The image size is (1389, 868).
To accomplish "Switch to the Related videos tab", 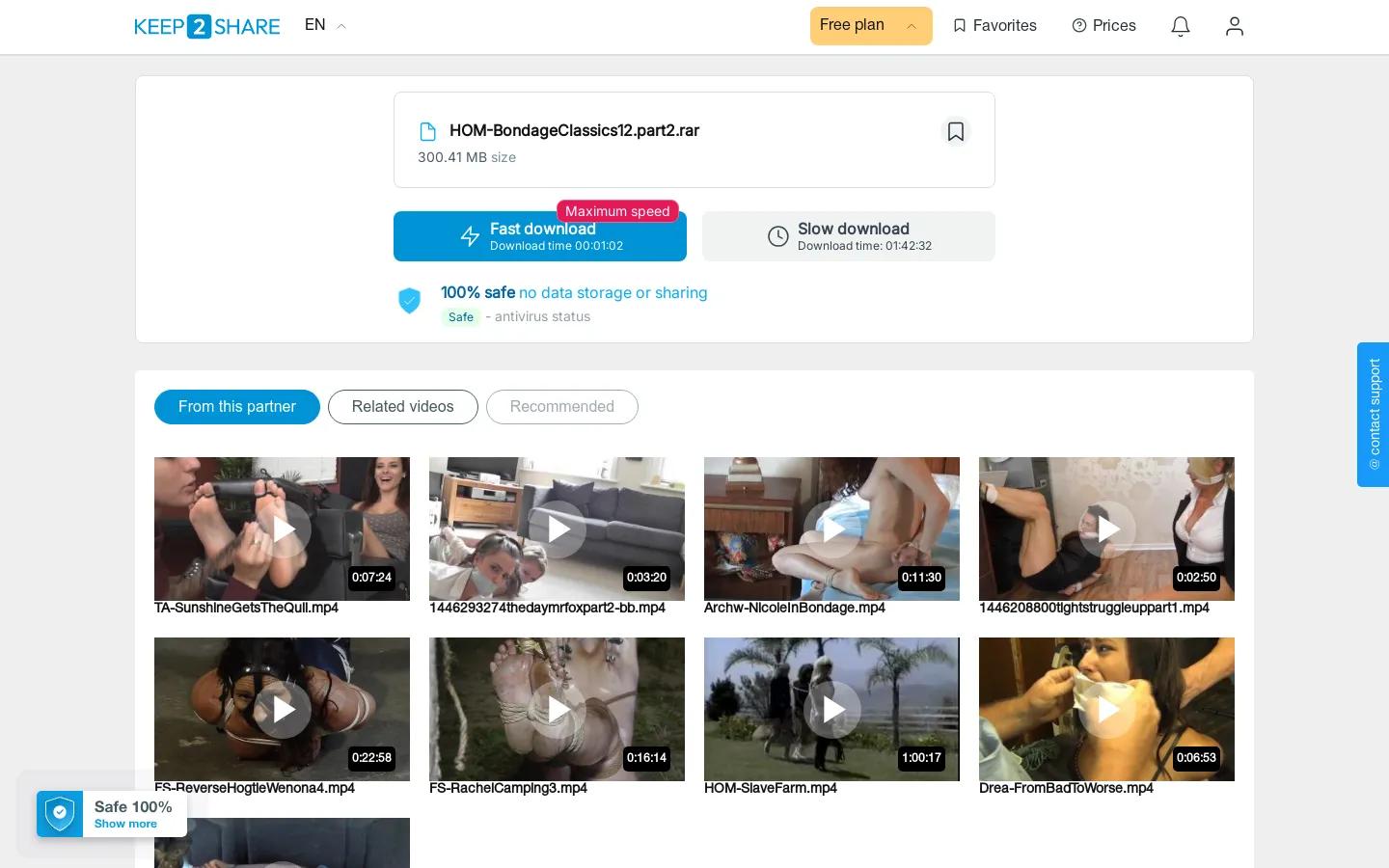I will point(403,407).
